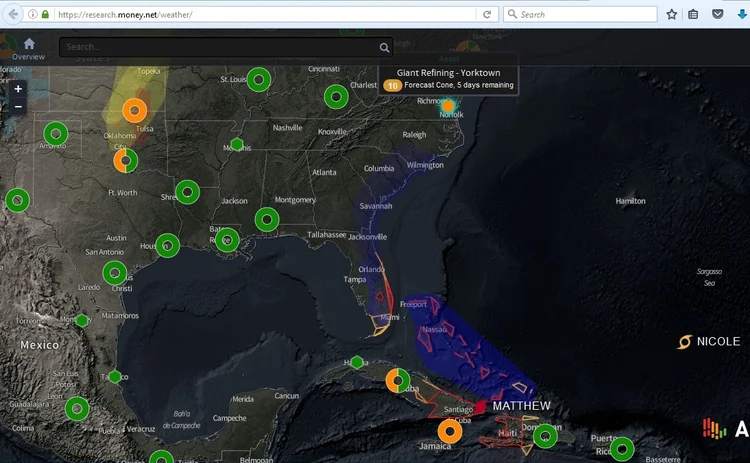
Task: Click tropical storm Nicole swirl icon
Action: click(684, 342)
